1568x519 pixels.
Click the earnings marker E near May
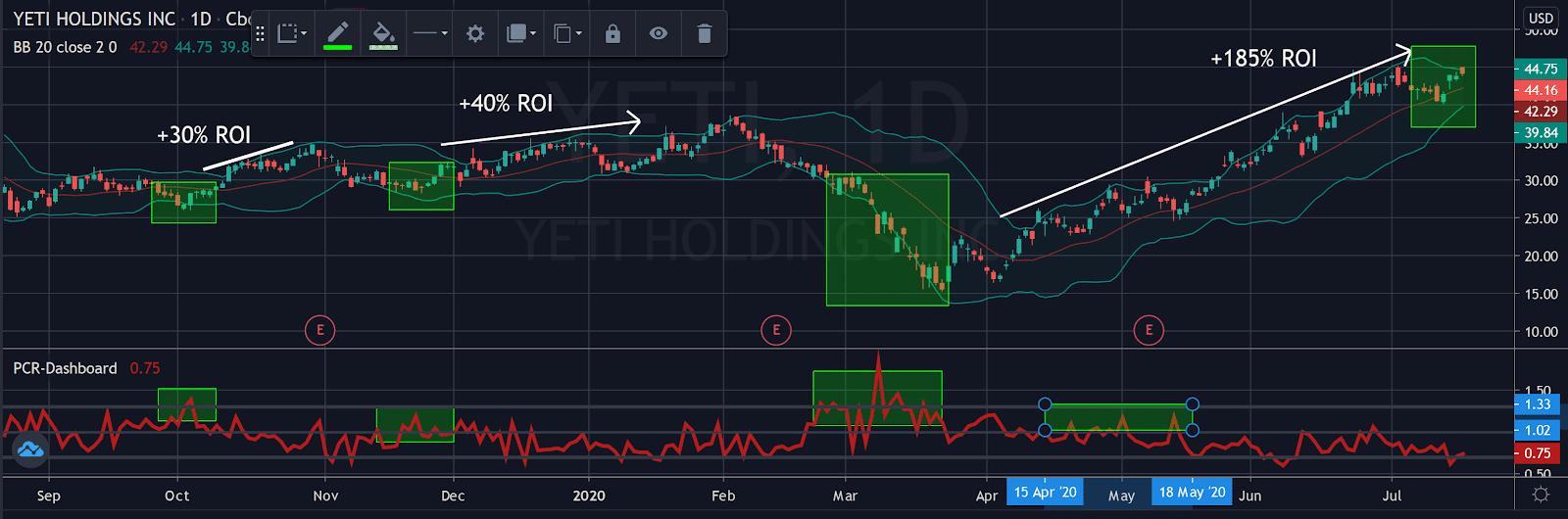(1149, 330)
